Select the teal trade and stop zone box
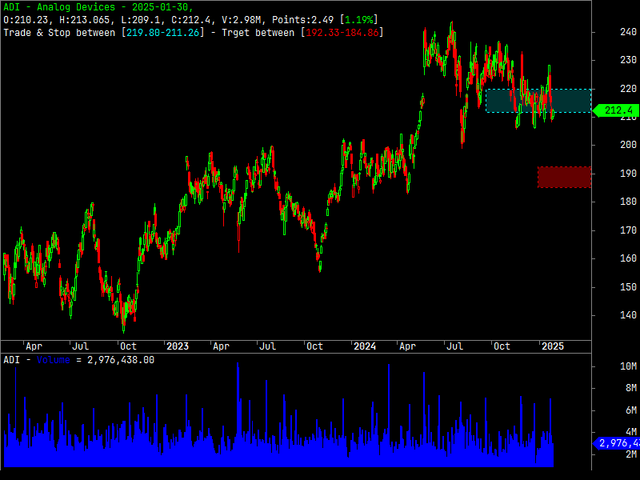Image resolution: width=640 pixels, height=480 pixels. pos(538,100)
